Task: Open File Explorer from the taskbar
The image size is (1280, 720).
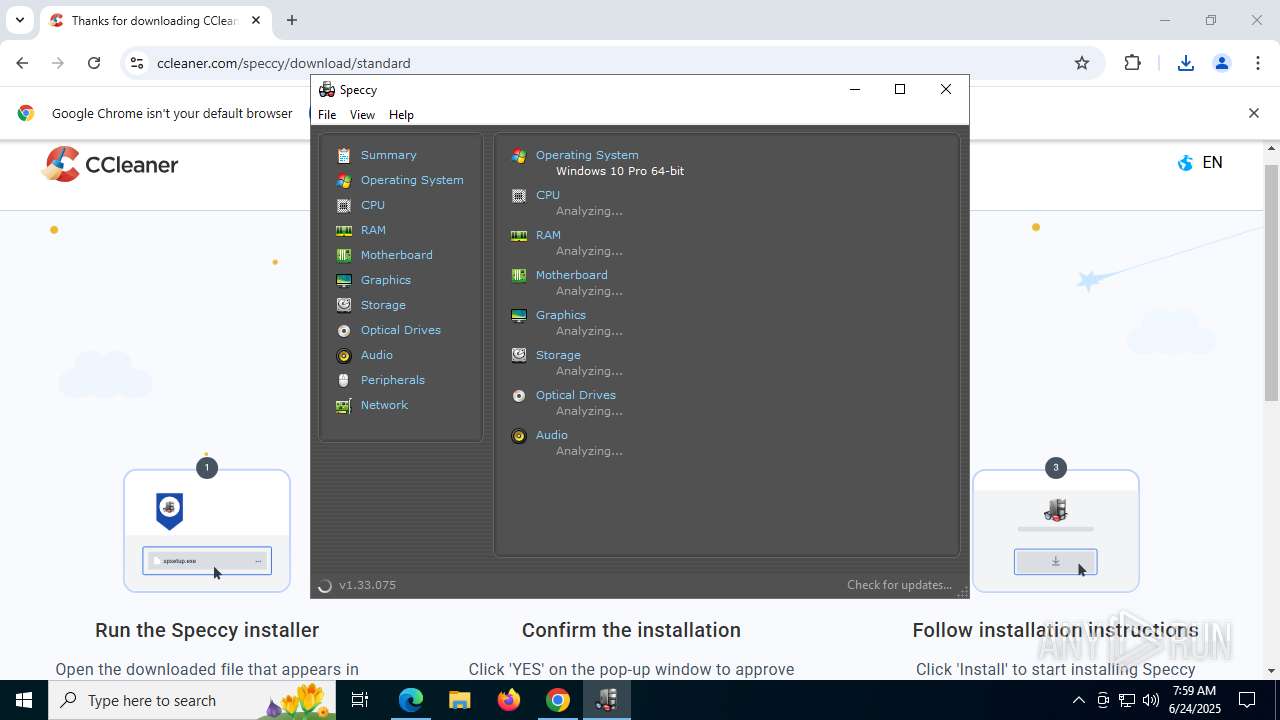Action: pyautogui.click(x=460, y=700)
